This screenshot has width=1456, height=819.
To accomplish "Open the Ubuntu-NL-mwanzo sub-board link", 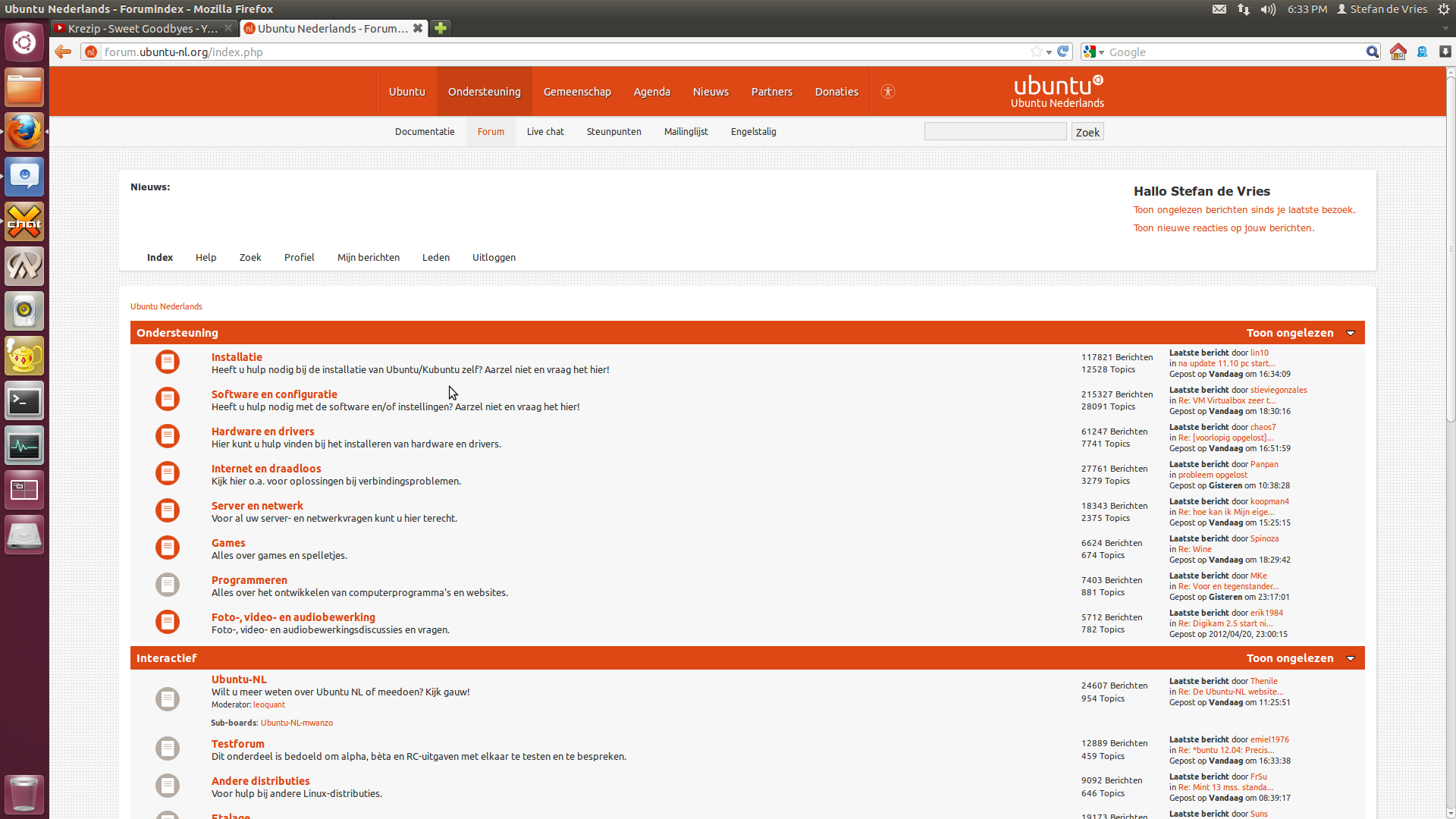I will 297,723.
